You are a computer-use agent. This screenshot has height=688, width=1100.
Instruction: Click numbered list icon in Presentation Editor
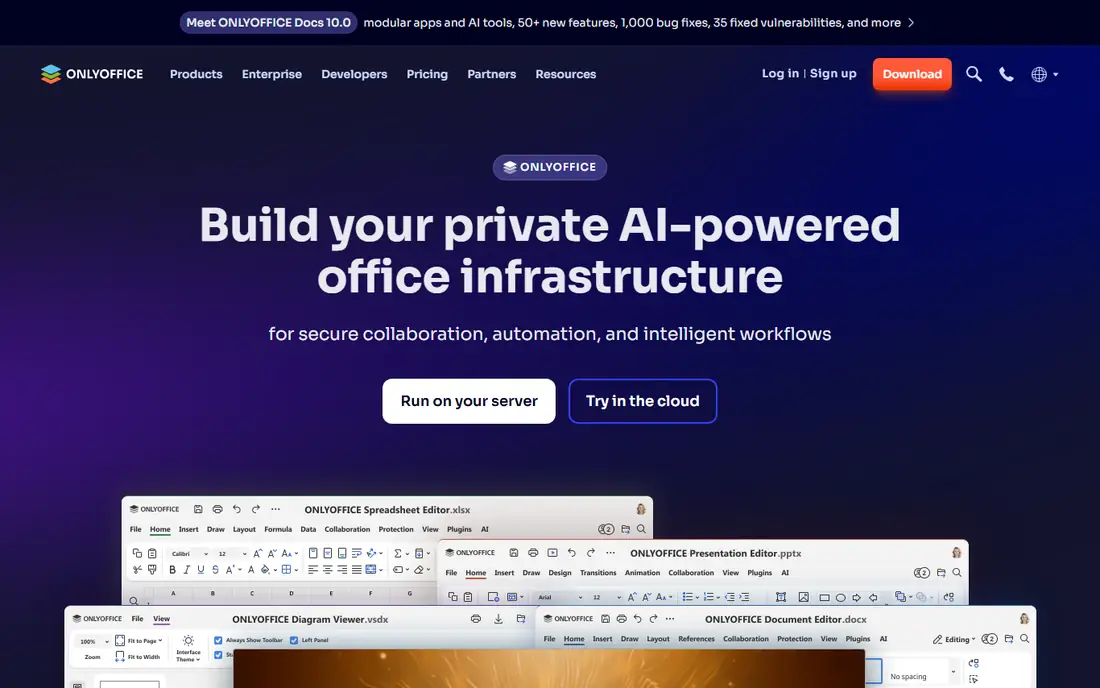[711, 597]
